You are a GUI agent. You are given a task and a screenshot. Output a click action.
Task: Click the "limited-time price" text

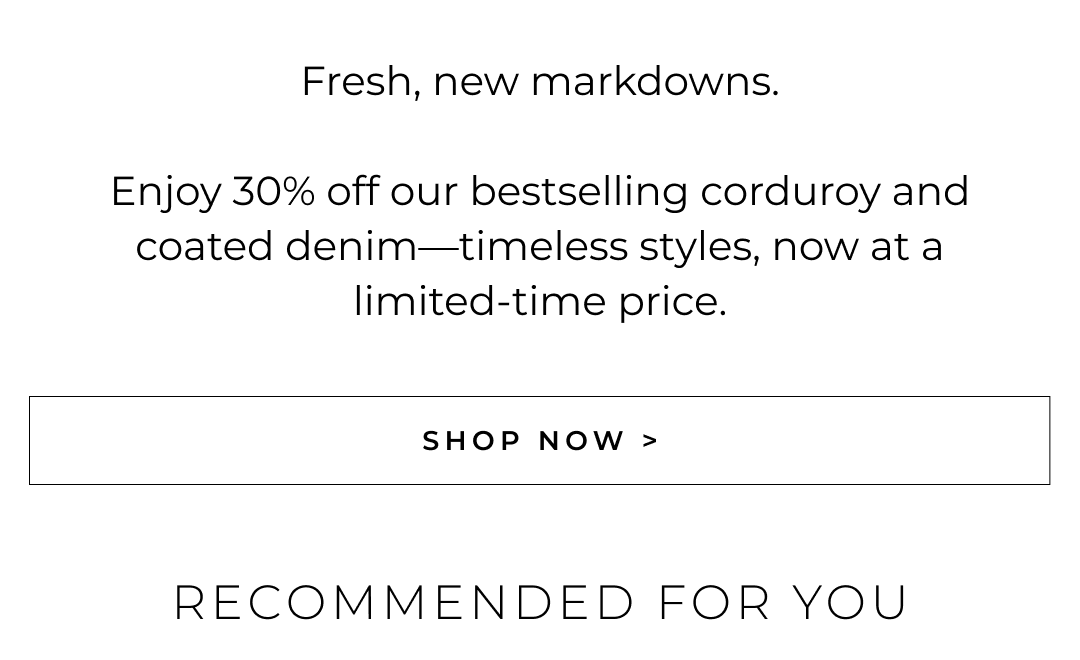540,301
